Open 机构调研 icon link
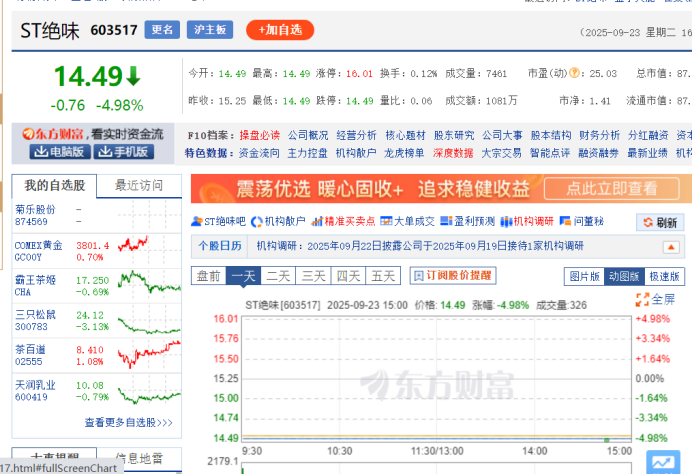Image resolution: width=692 pixels, height=474 pixels. tap(527, 222)
